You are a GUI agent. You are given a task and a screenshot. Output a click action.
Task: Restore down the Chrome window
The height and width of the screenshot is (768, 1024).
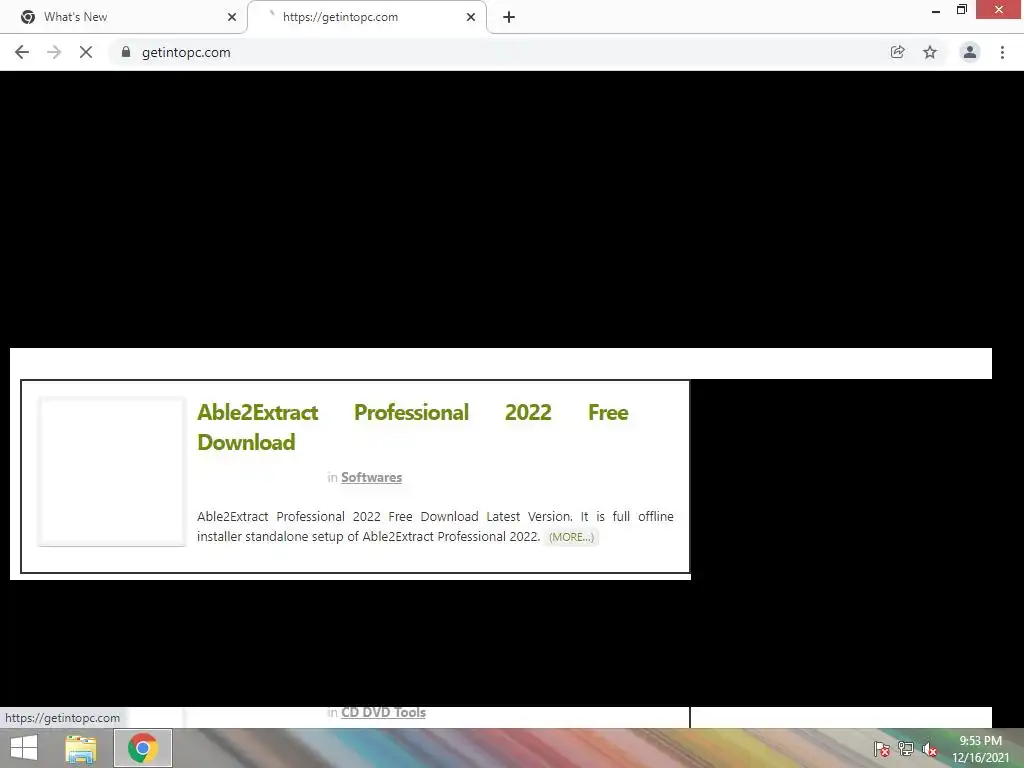(961, 10)
